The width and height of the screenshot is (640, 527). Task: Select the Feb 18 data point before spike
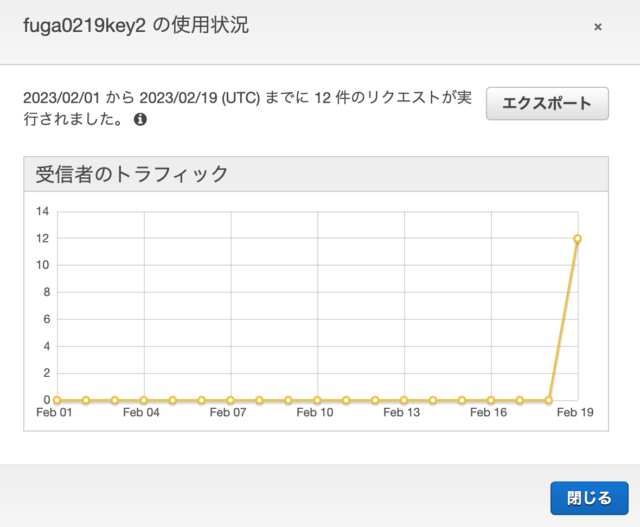(x=549, y=400)
